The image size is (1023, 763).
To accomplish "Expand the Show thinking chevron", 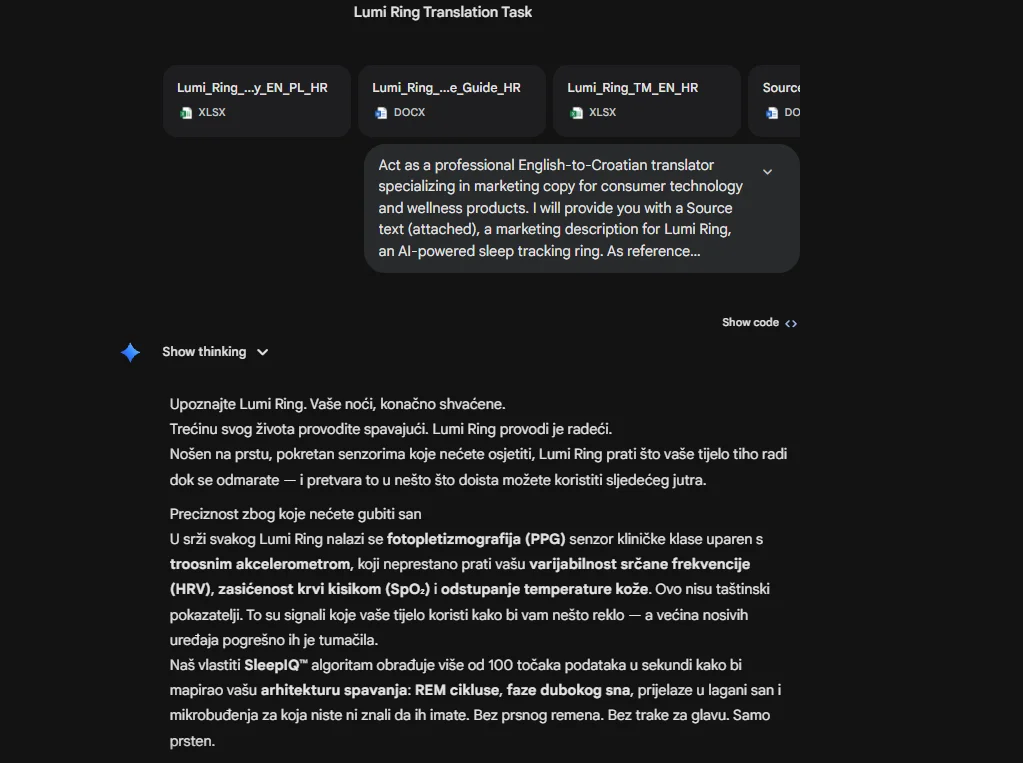I will click(x=262, y=352).
